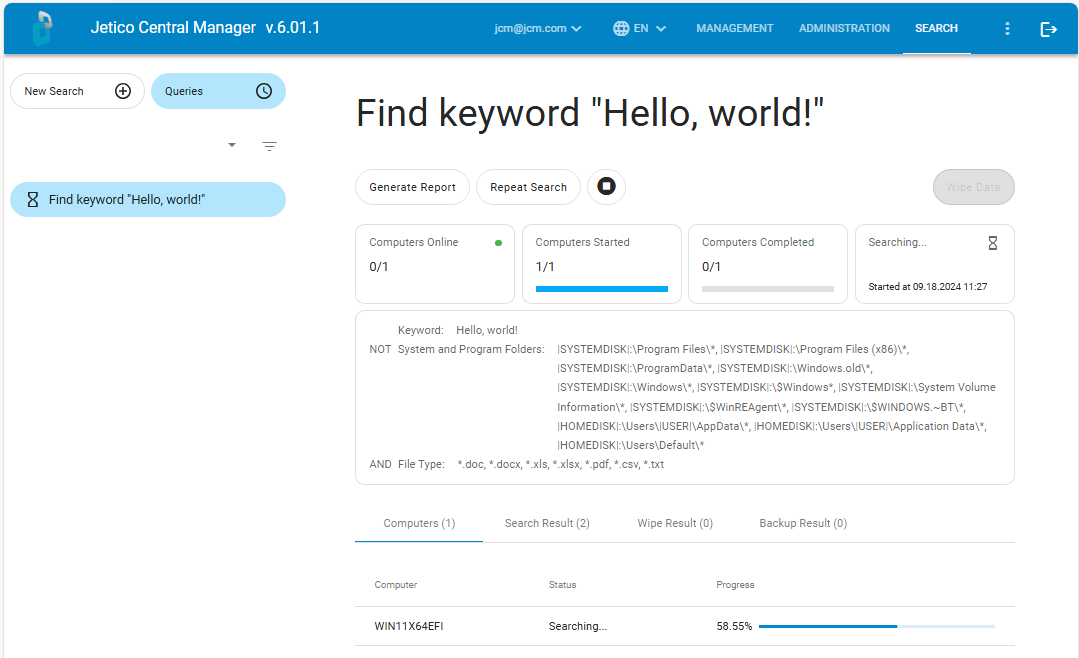Click the Keyword value Hello, world!

coord(487,330)
